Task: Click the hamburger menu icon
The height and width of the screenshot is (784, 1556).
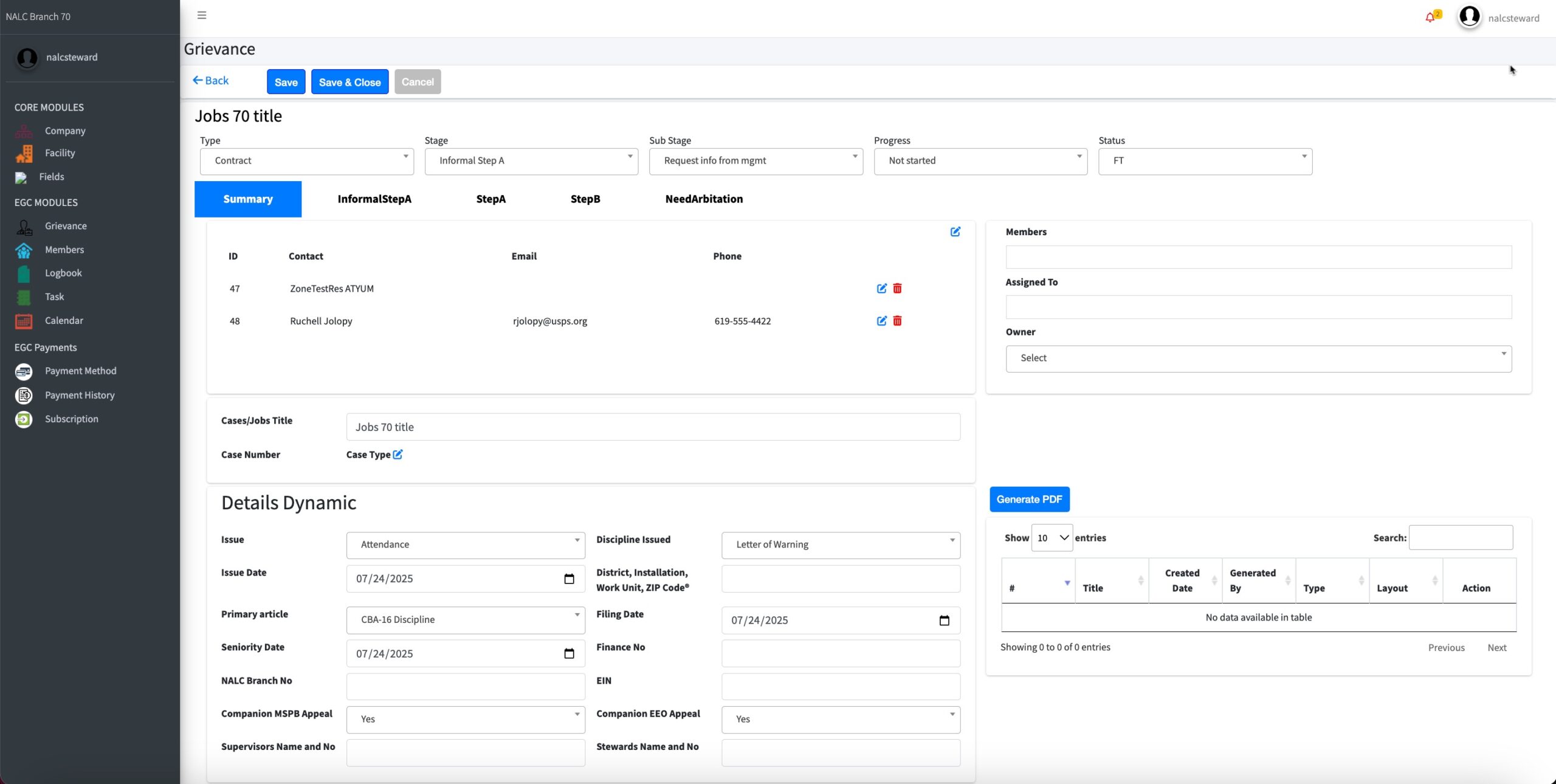Action: click(x=202, y=15)
